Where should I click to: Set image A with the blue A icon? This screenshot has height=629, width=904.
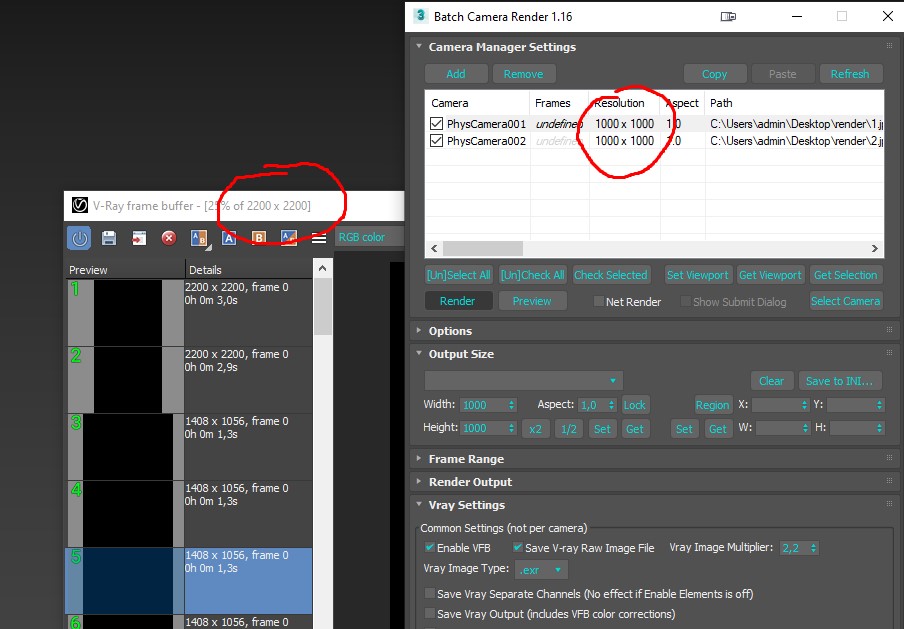(229, 238)
